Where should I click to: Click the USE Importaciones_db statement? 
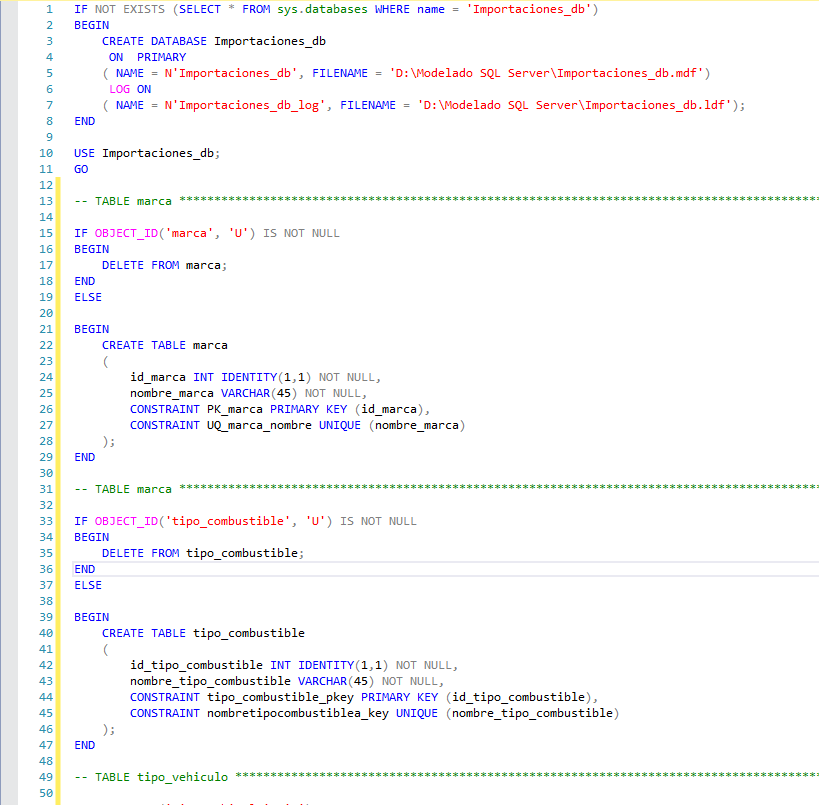(x=146, y=153)
